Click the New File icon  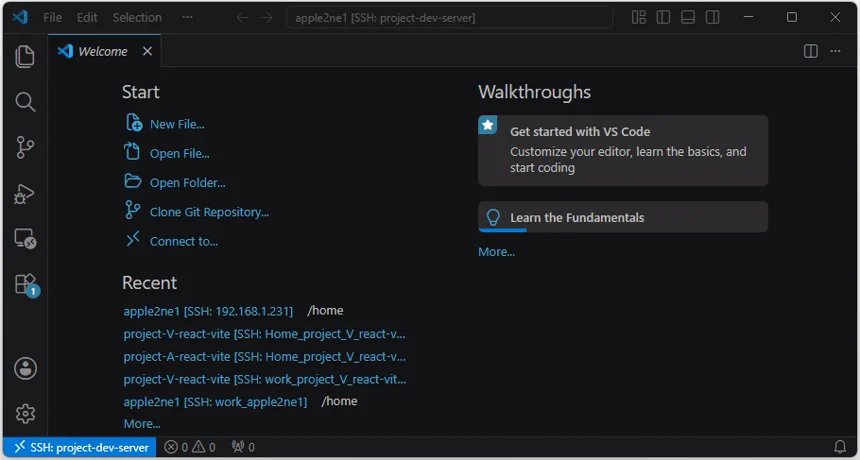pos(133,123)
